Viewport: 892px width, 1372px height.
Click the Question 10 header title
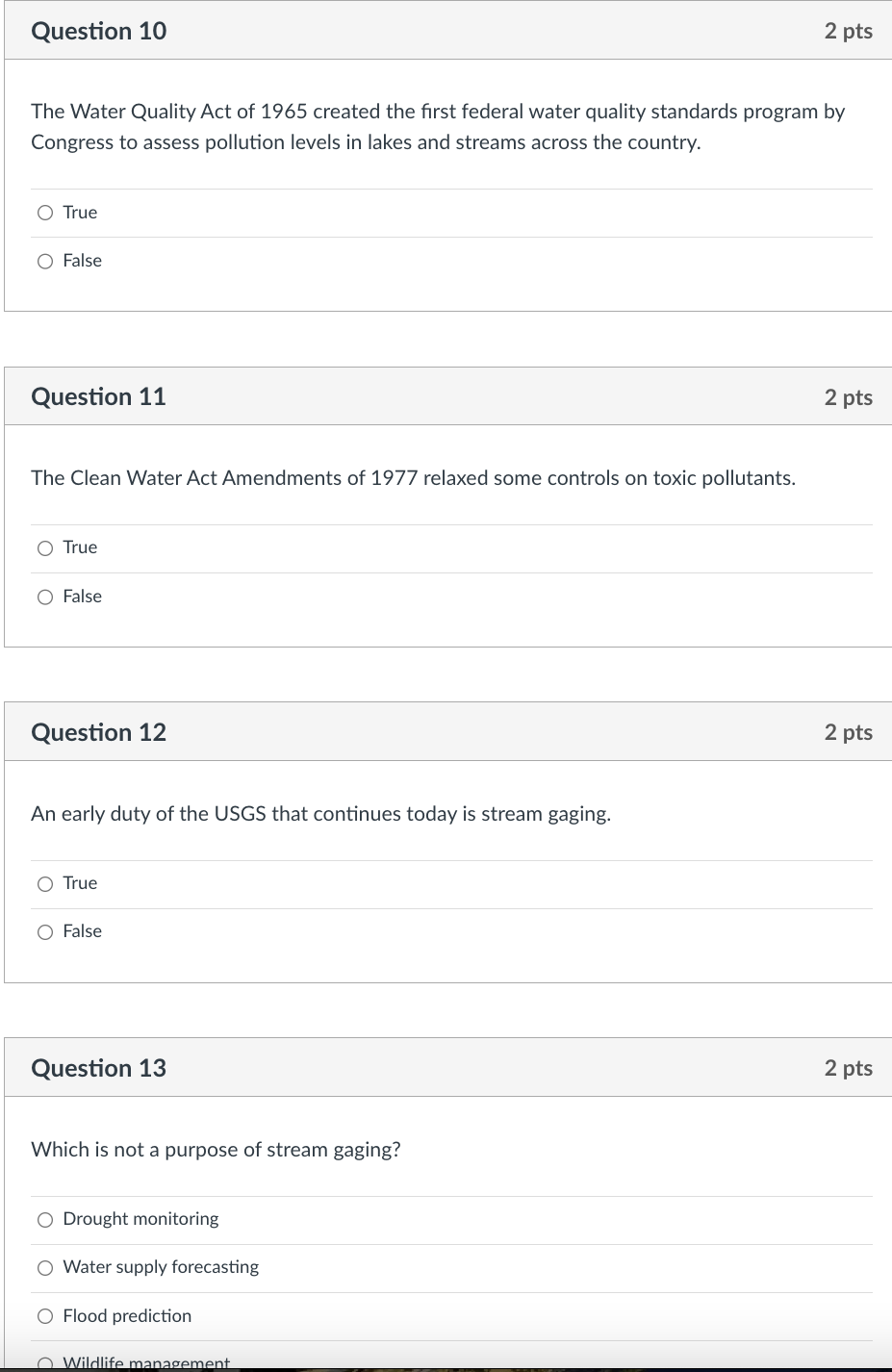tap(98, 31)
